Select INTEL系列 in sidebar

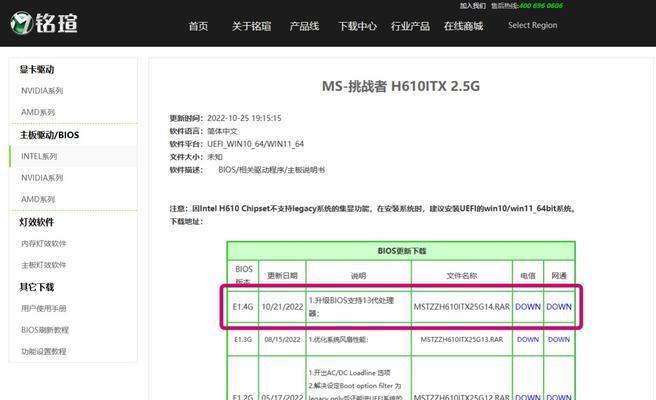[73, 156]
